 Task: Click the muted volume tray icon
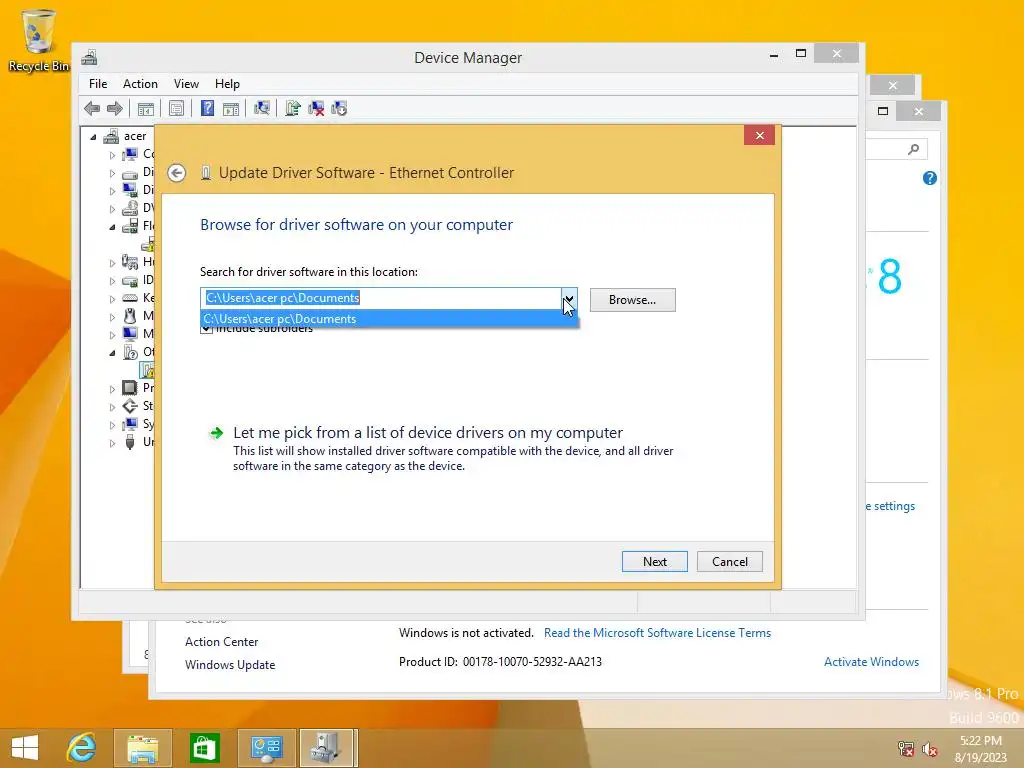pos(930,748)
